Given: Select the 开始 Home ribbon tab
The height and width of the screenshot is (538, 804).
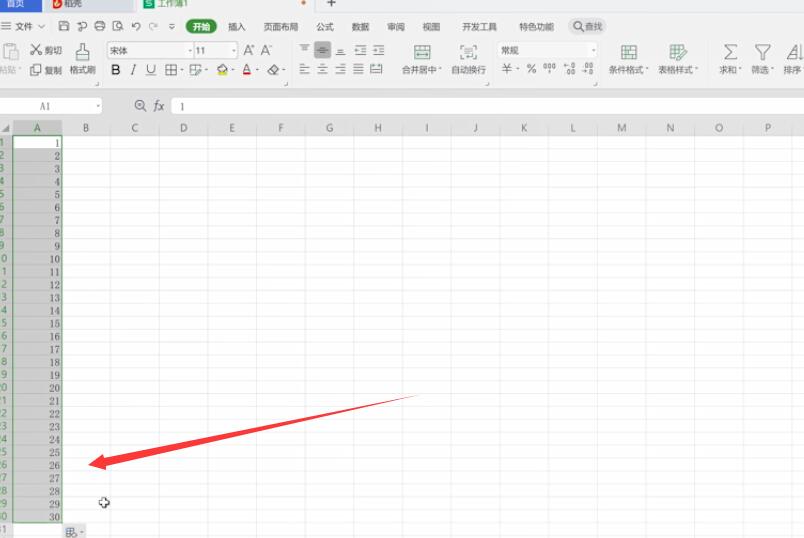Looking at the screenshot, I should point(201,27).
